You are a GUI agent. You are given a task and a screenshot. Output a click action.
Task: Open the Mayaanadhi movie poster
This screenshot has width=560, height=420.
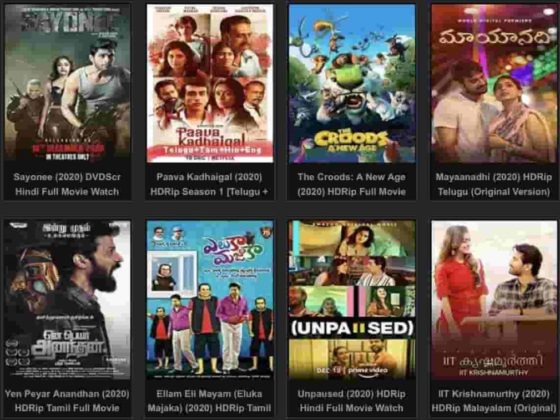pyautogui.click(x=494, y=82)
